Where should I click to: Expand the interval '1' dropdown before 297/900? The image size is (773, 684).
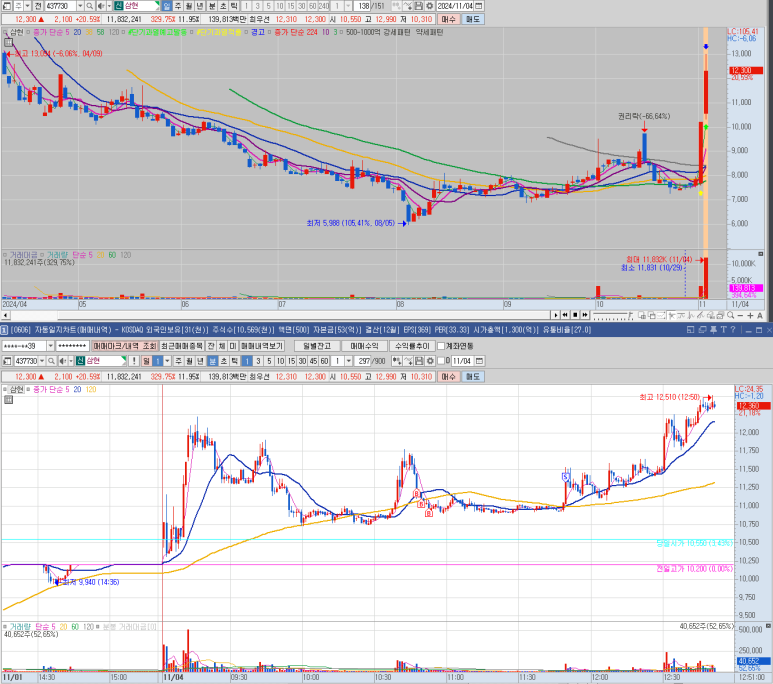click(349, 361)
